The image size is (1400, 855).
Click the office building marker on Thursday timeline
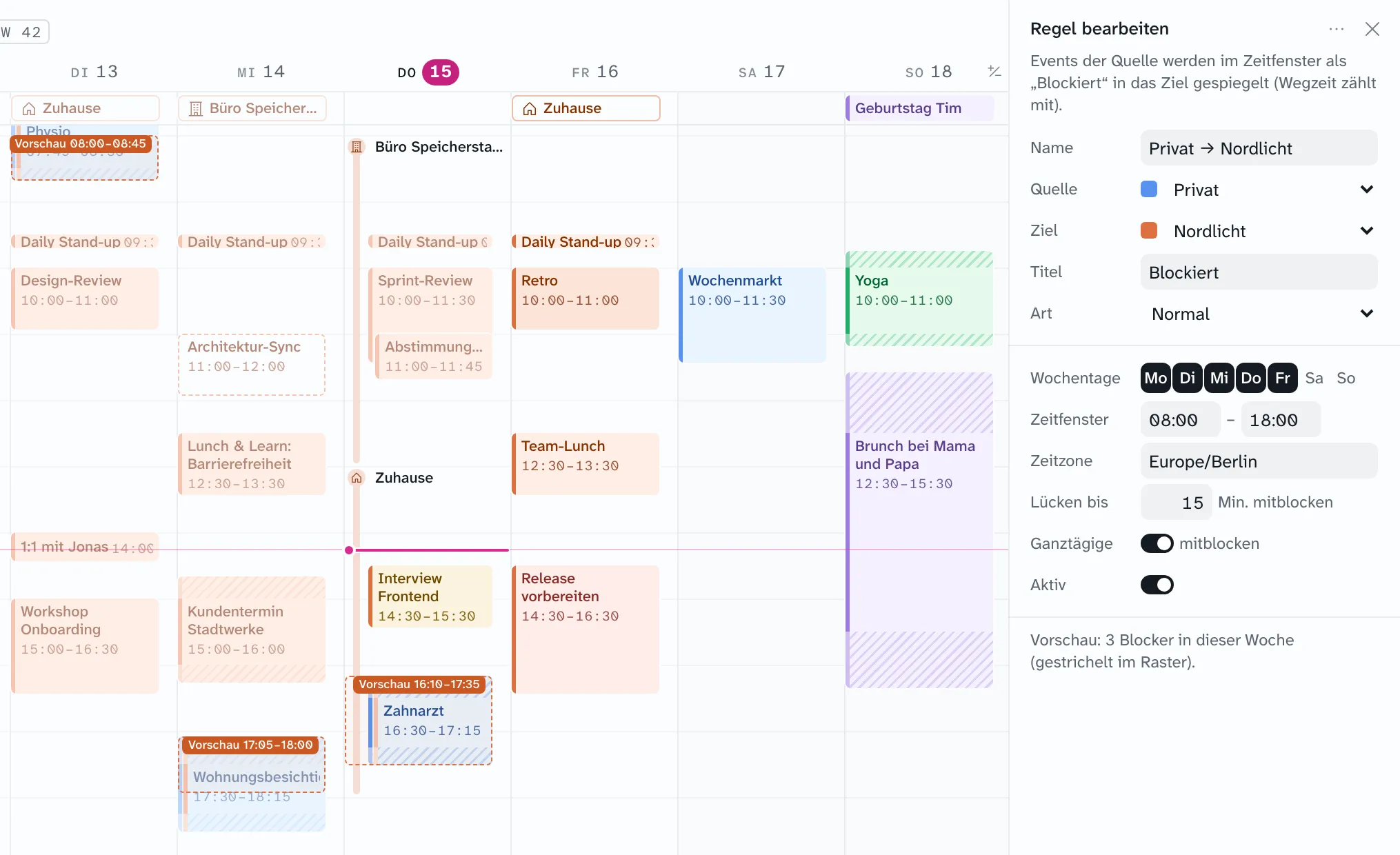[357, 147]
